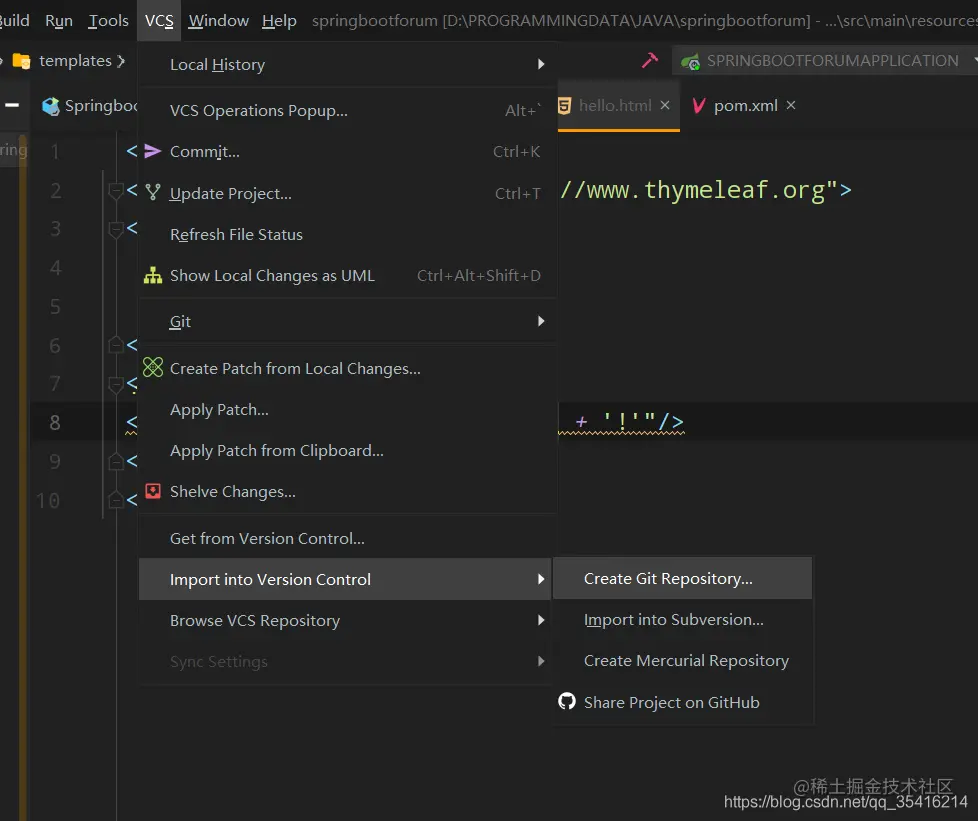The image size is (978, 821).
Task: Expand the Git submenu arrow
Action: pyautogui.click(x=541, y=321)
